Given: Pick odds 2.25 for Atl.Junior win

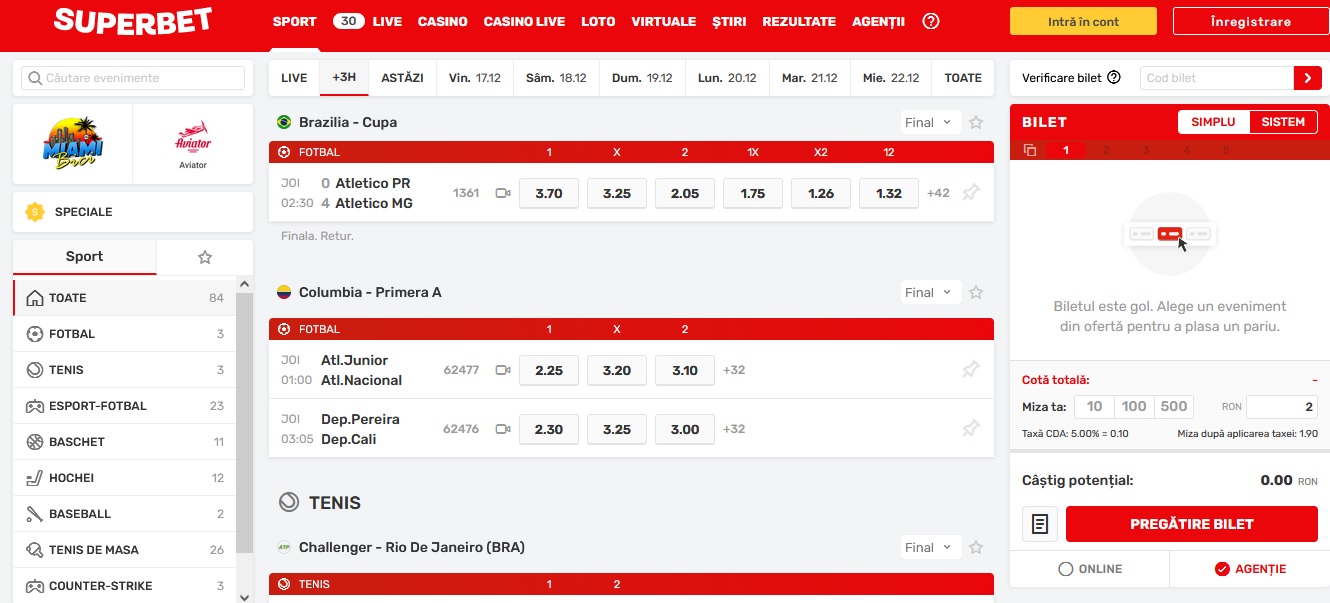Looking at the screenshot, I should point(549,370).
